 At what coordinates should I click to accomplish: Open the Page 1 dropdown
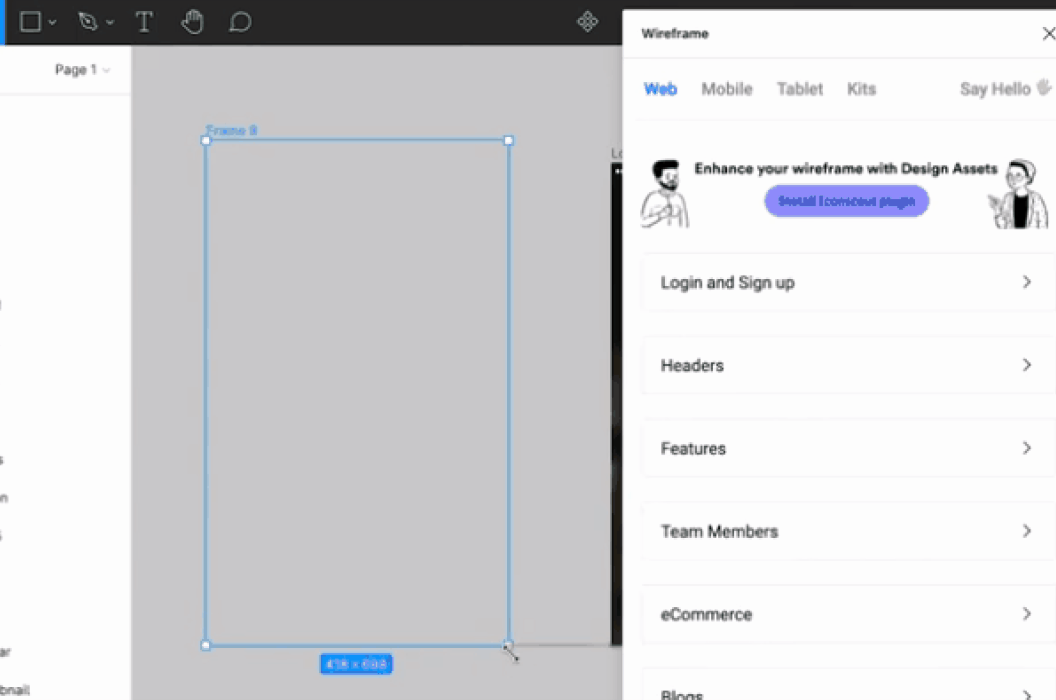point(82,69)
